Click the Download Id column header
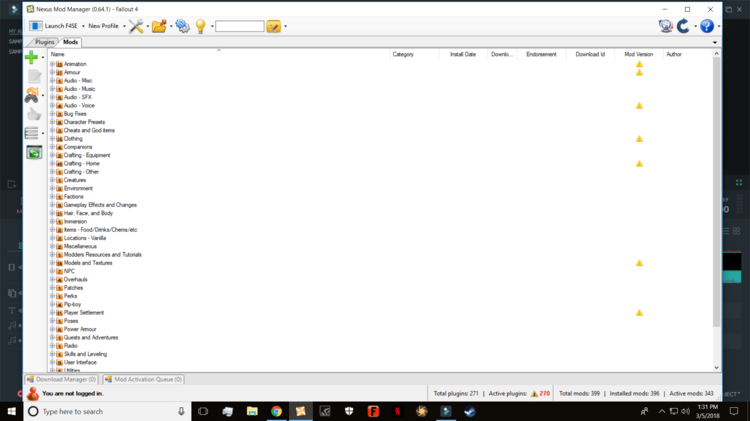Image resolution: width=750 pixels, height=421 pixels. point(590,55)
